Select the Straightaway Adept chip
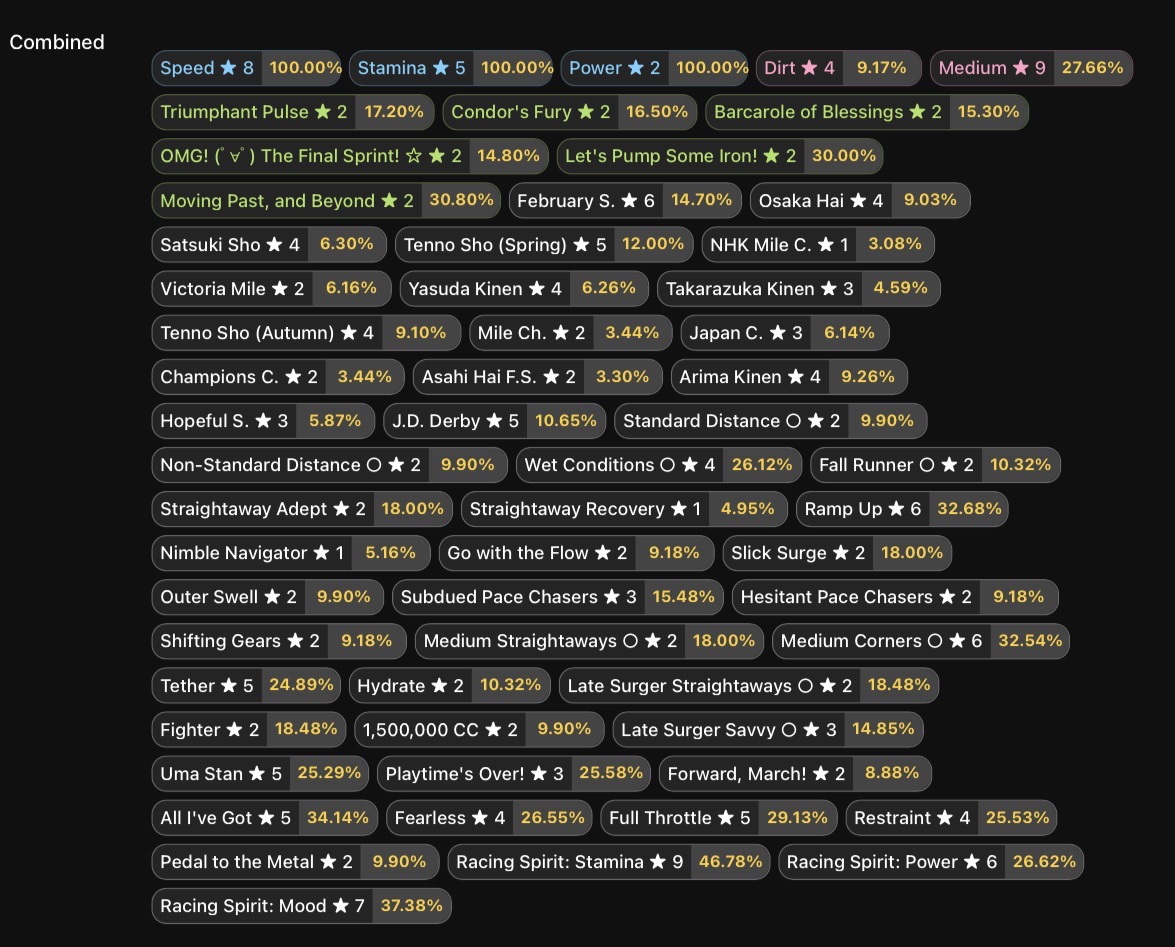 (x=302, y=509)
